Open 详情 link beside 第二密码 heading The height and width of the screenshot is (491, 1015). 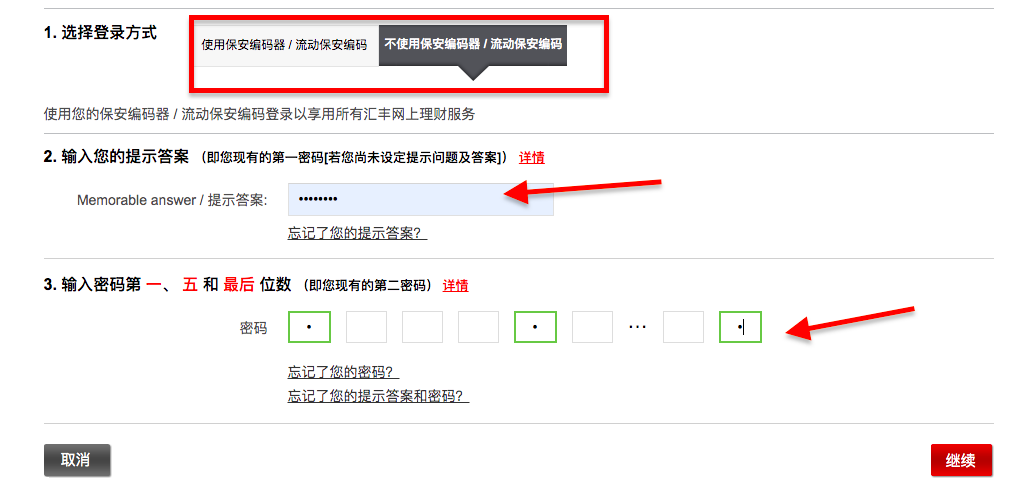456,285
